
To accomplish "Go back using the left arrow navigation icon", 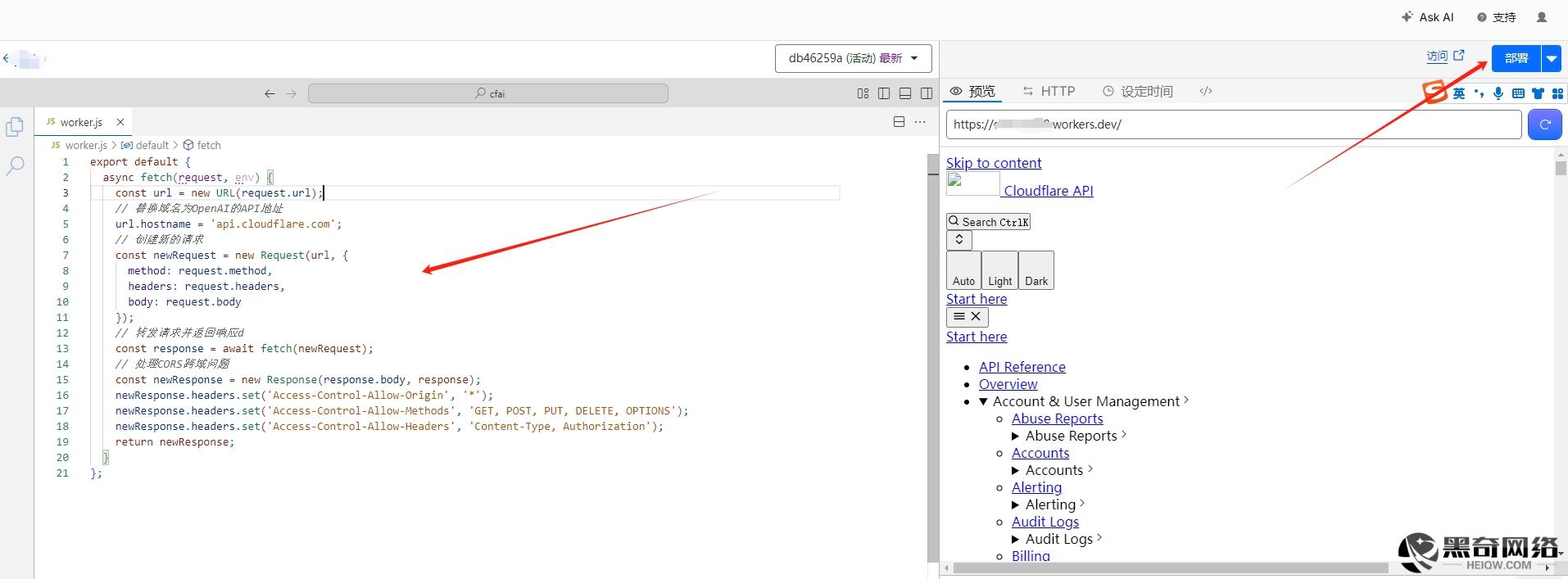I will click(270, 93).
